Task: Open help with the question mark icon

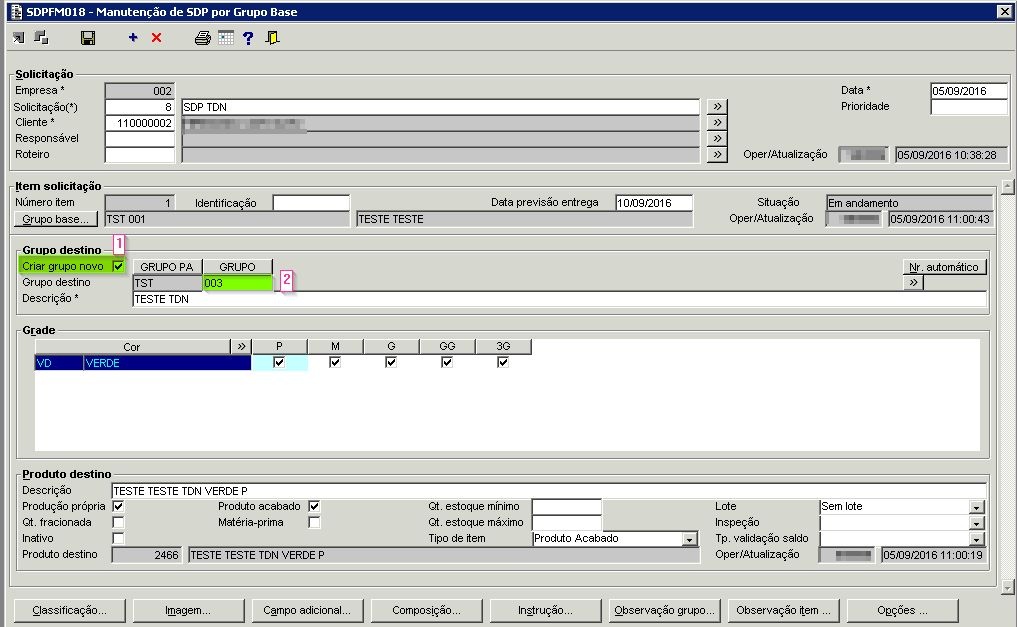Action: tap(248, 38)
